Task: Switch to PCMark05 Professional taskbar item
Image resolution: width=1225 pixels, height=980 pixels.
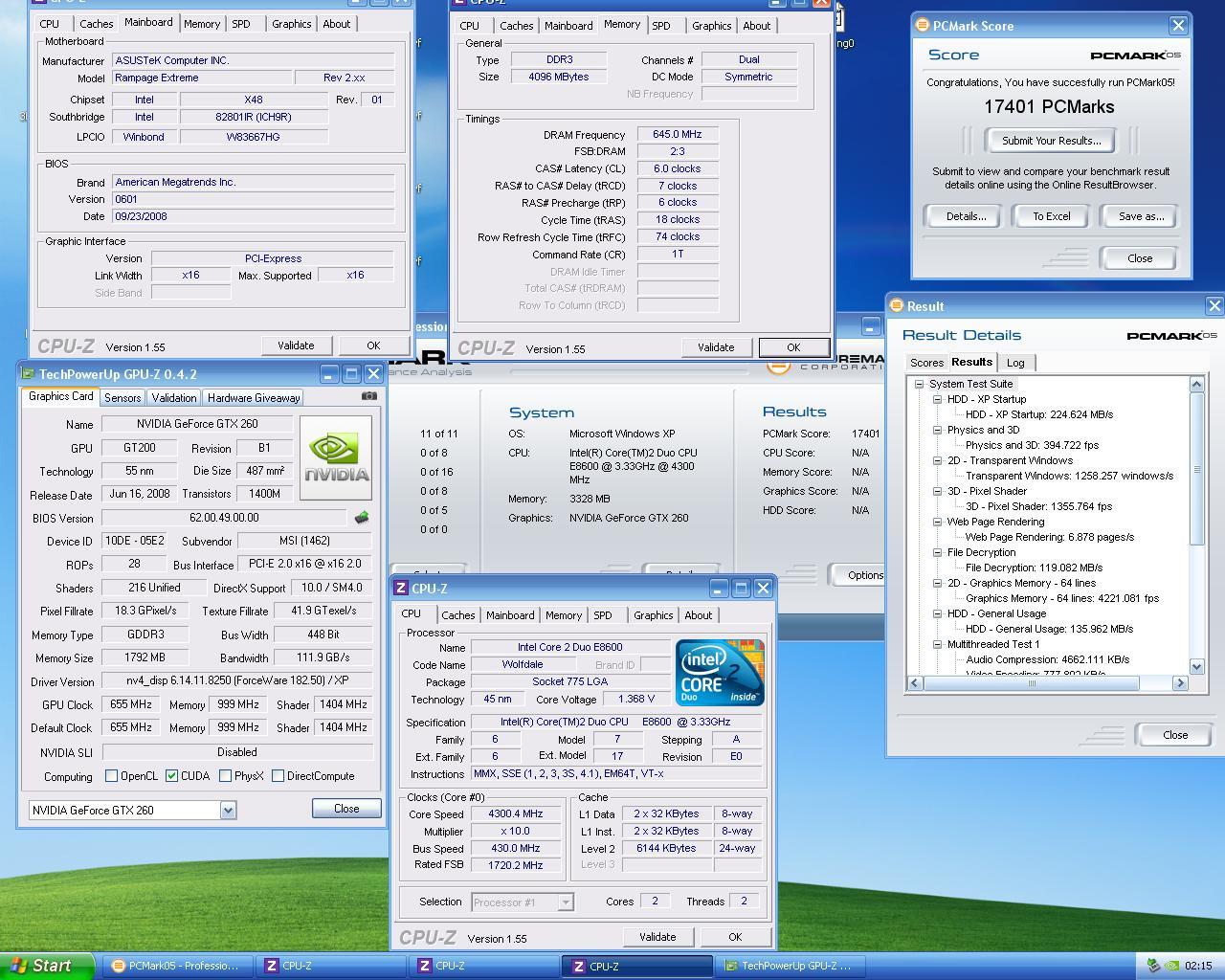Action: pyautogui.click(x=178, y=966)
